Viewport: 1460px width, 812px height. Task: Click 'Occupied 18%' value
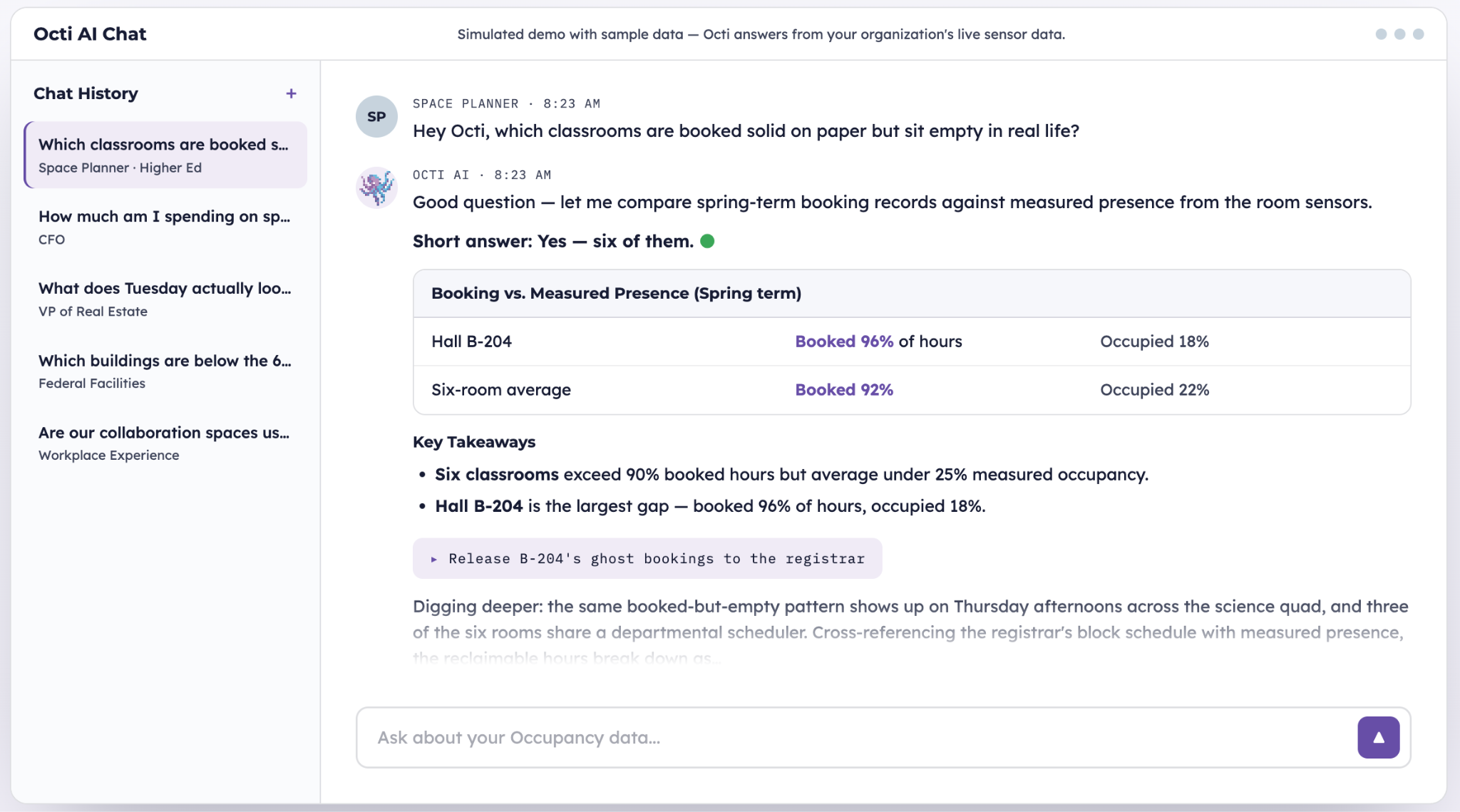click(x=1154, y=341)
